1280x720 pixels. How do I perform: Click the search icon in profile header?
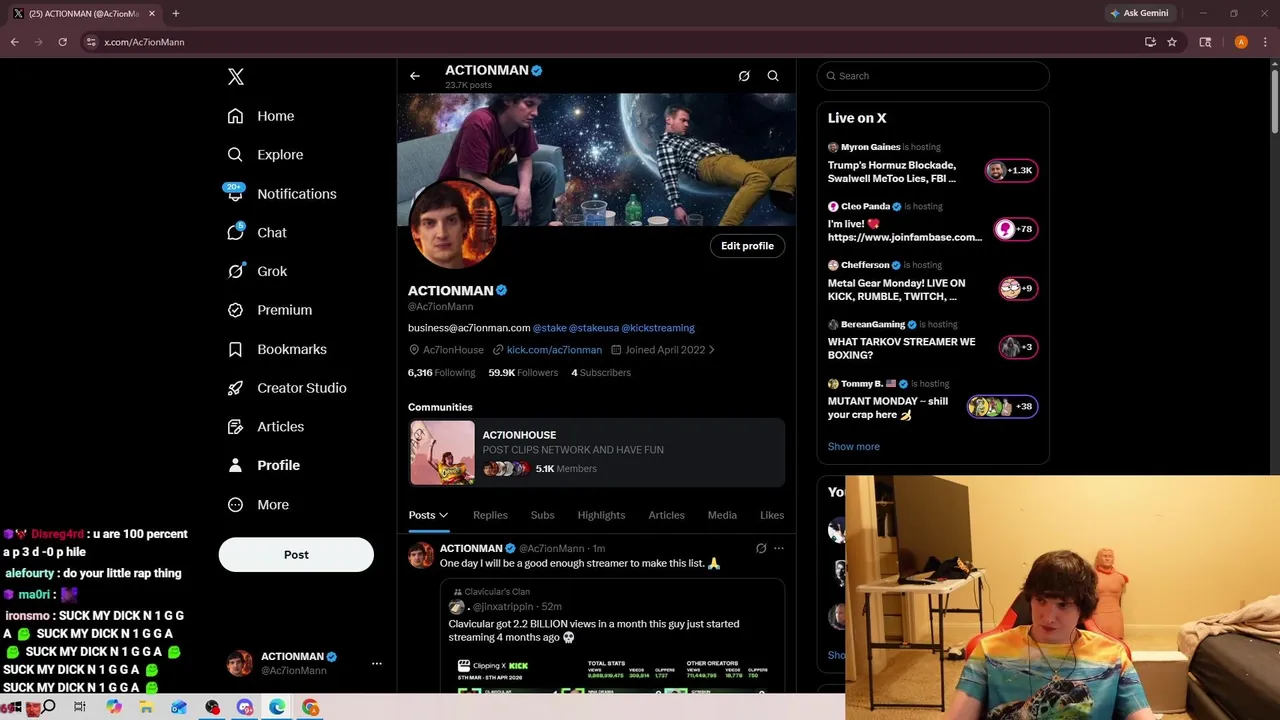tap(773, 76)
